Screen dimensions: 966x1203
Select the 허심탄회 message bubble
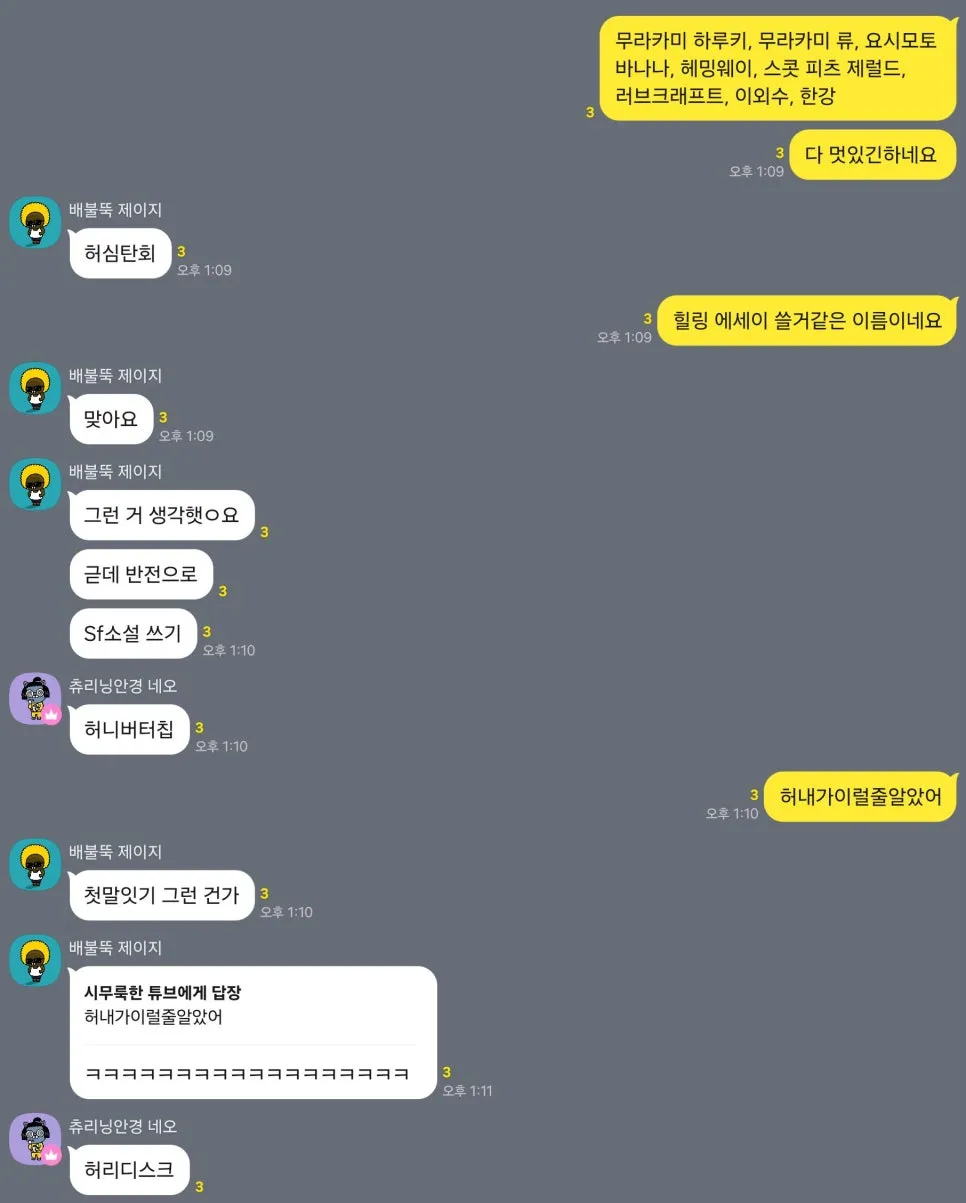pyautogui.click(x=120, y=253)
